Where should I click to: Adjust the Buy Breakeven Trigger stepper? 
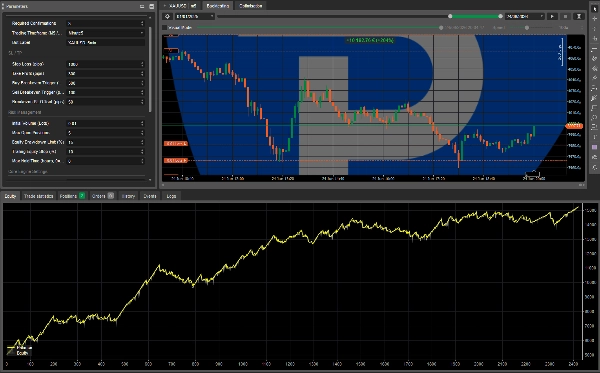142,83
